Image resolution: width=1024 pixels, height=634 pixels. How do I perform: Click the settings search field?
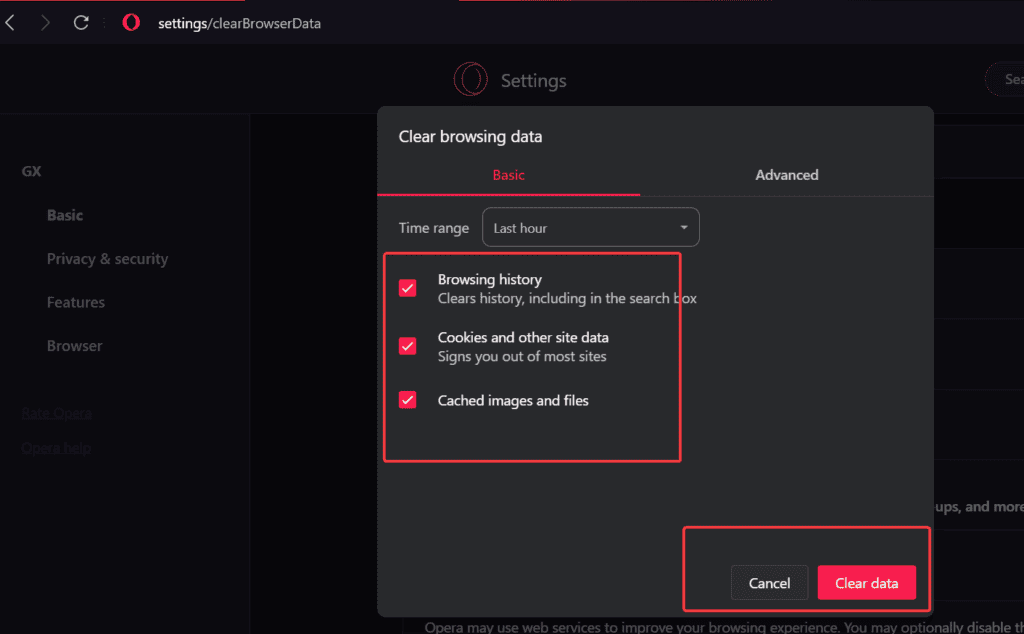tap(1006, 79)
